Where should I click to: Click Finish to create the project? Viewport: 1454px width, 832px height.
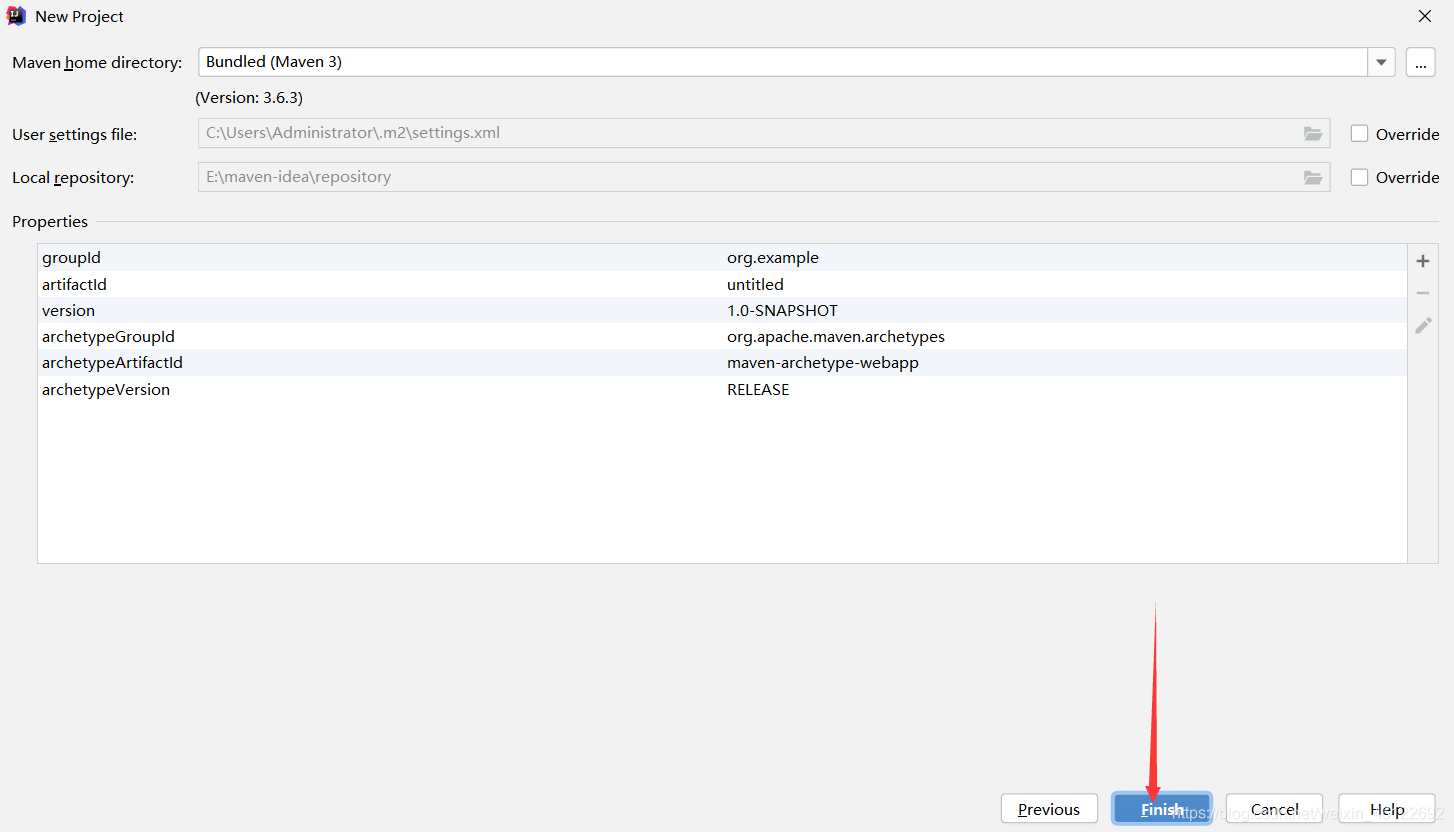click(x=1161, y=809)
